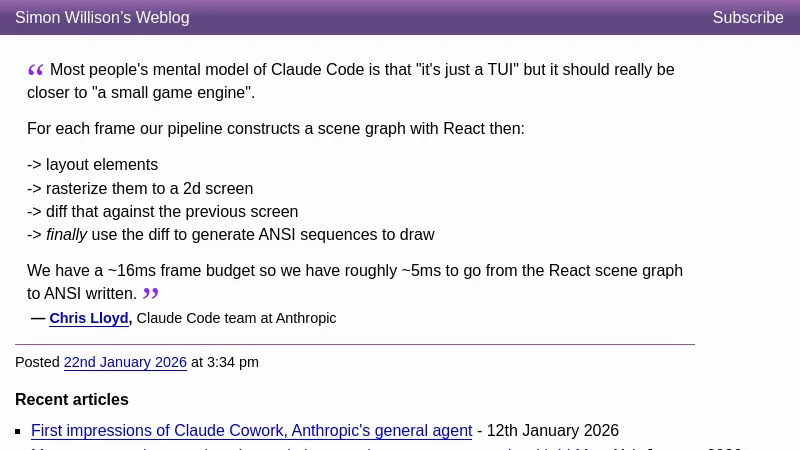Click the em dash before Chris Lloyd
Viewport: 800px width, 450px height.
[x=38, y=318]
